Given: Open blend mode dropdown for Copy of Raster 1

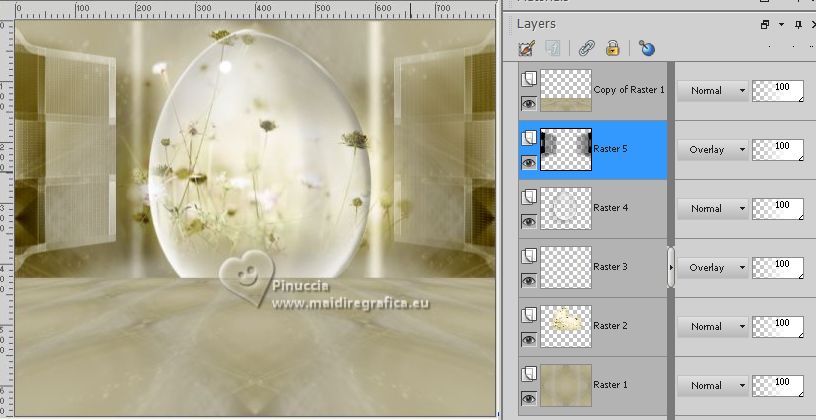Looking at the screenshot, I should 712,91.
